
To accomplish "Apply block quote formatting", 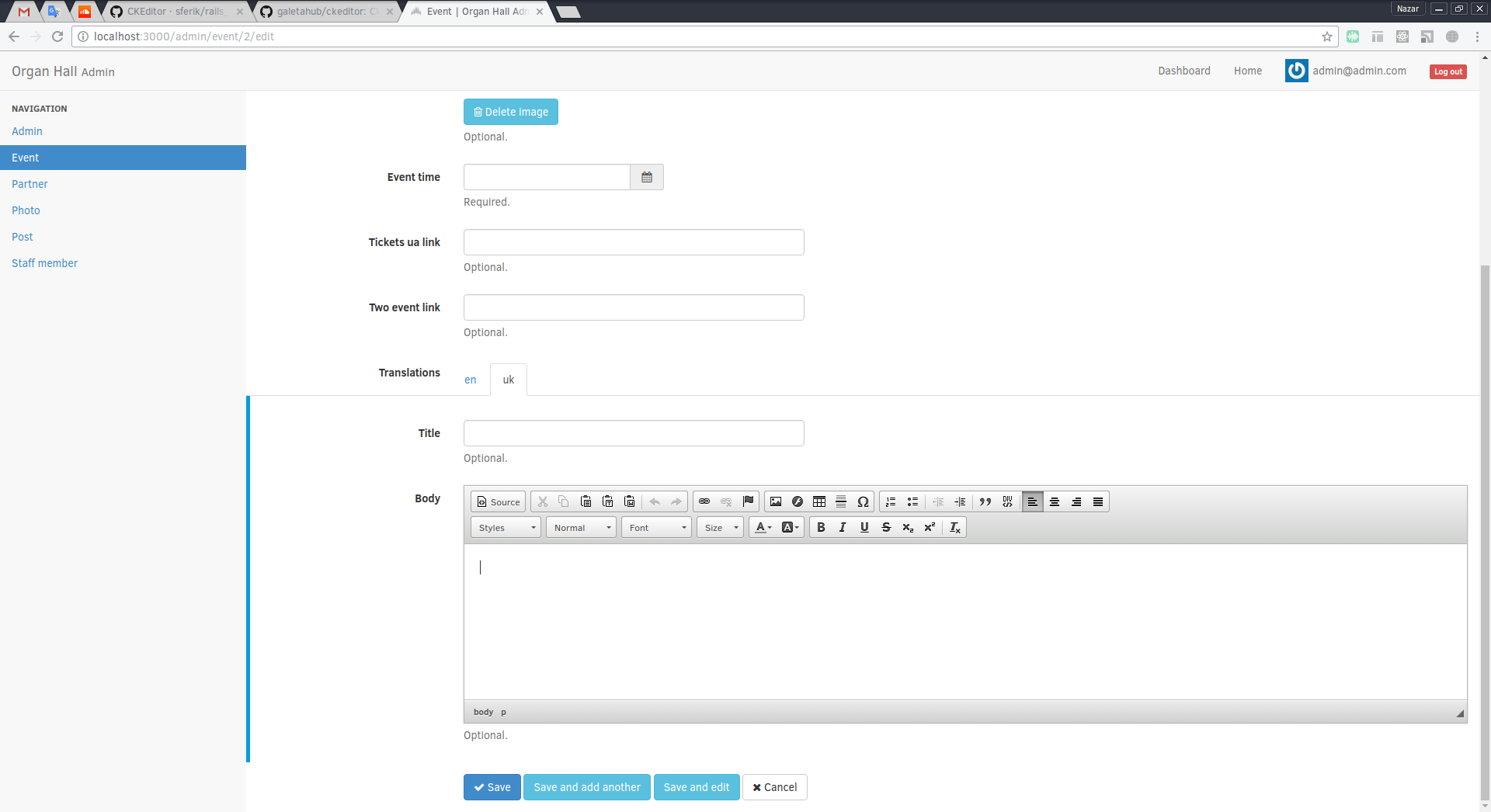I will [x=985, y=501].
